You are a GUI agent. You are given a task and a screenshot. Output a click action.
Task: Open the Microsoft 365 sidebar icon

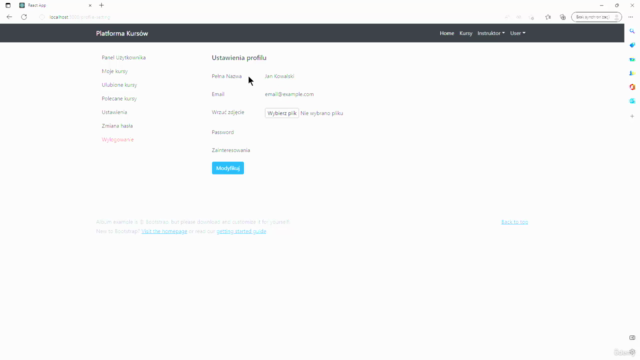click(632, 87)
